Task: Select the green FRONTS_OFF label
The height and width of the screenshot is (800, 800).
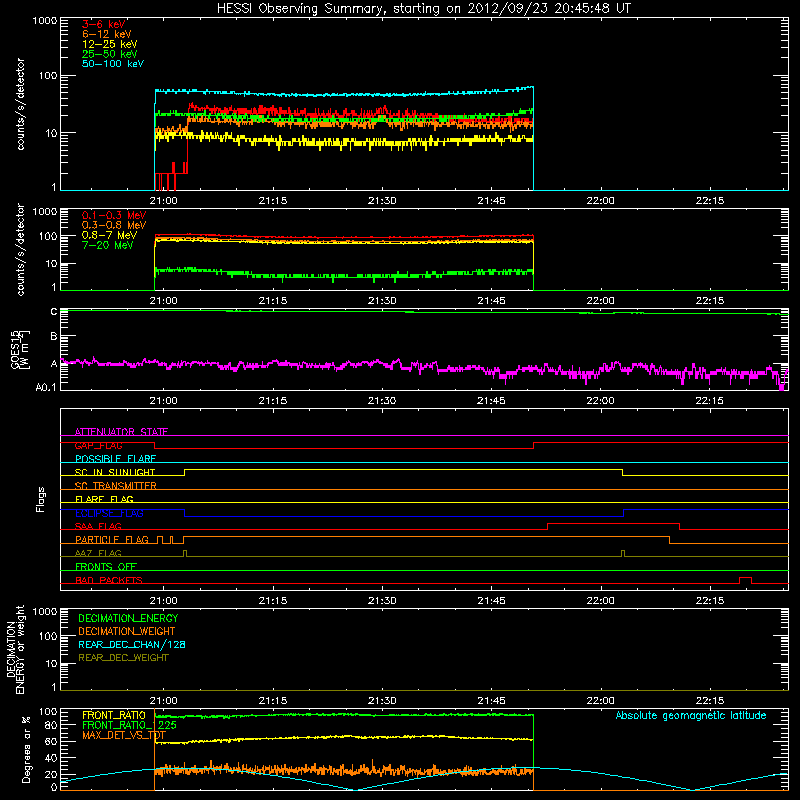Action: 106,567
